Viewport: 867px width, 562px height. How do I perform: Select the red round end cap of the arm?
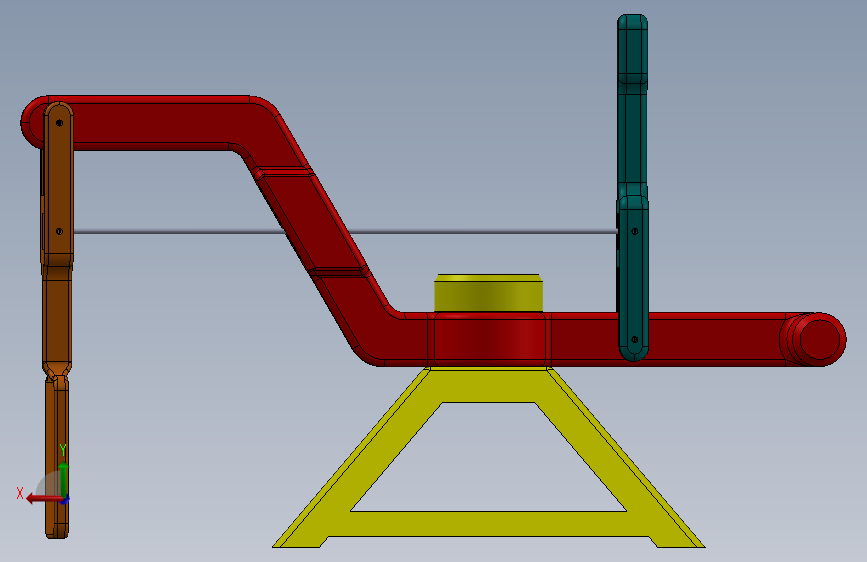click(819, 339)
